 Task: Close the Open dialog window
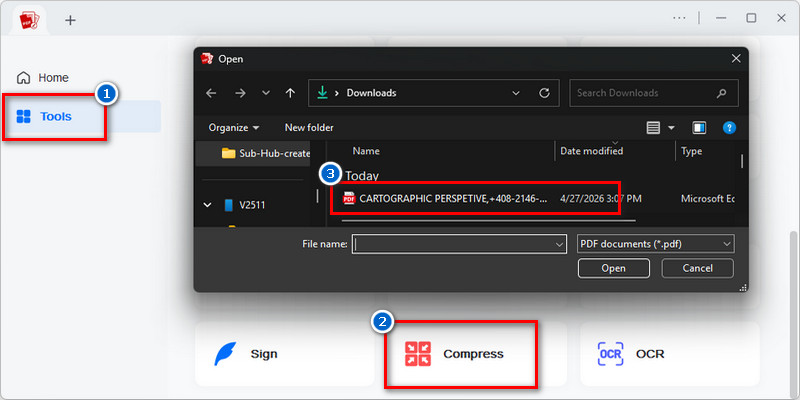(x=736, y=59)
